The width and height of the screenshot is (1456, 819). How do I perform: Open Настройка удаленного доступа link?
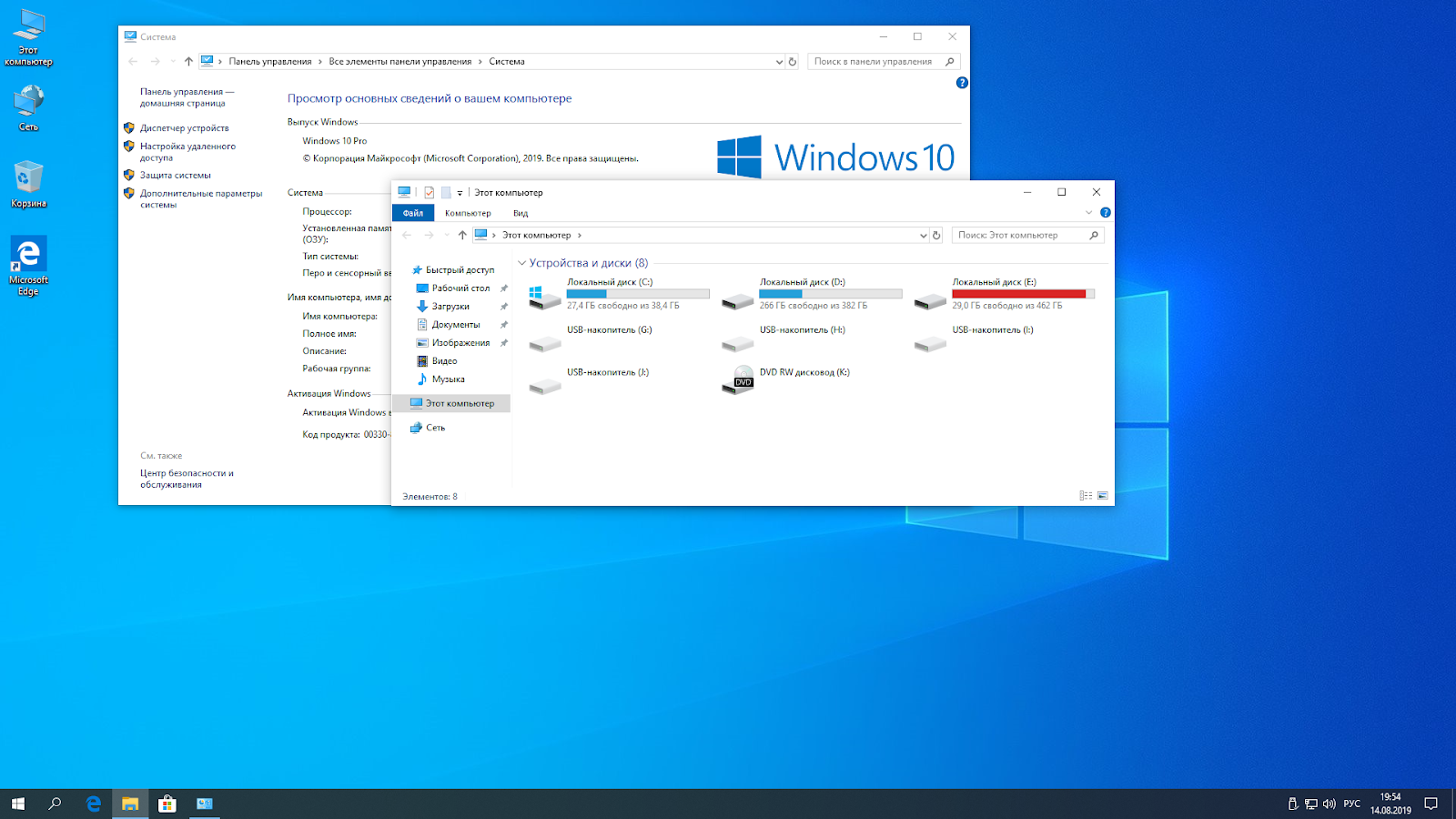pos(187,152)
